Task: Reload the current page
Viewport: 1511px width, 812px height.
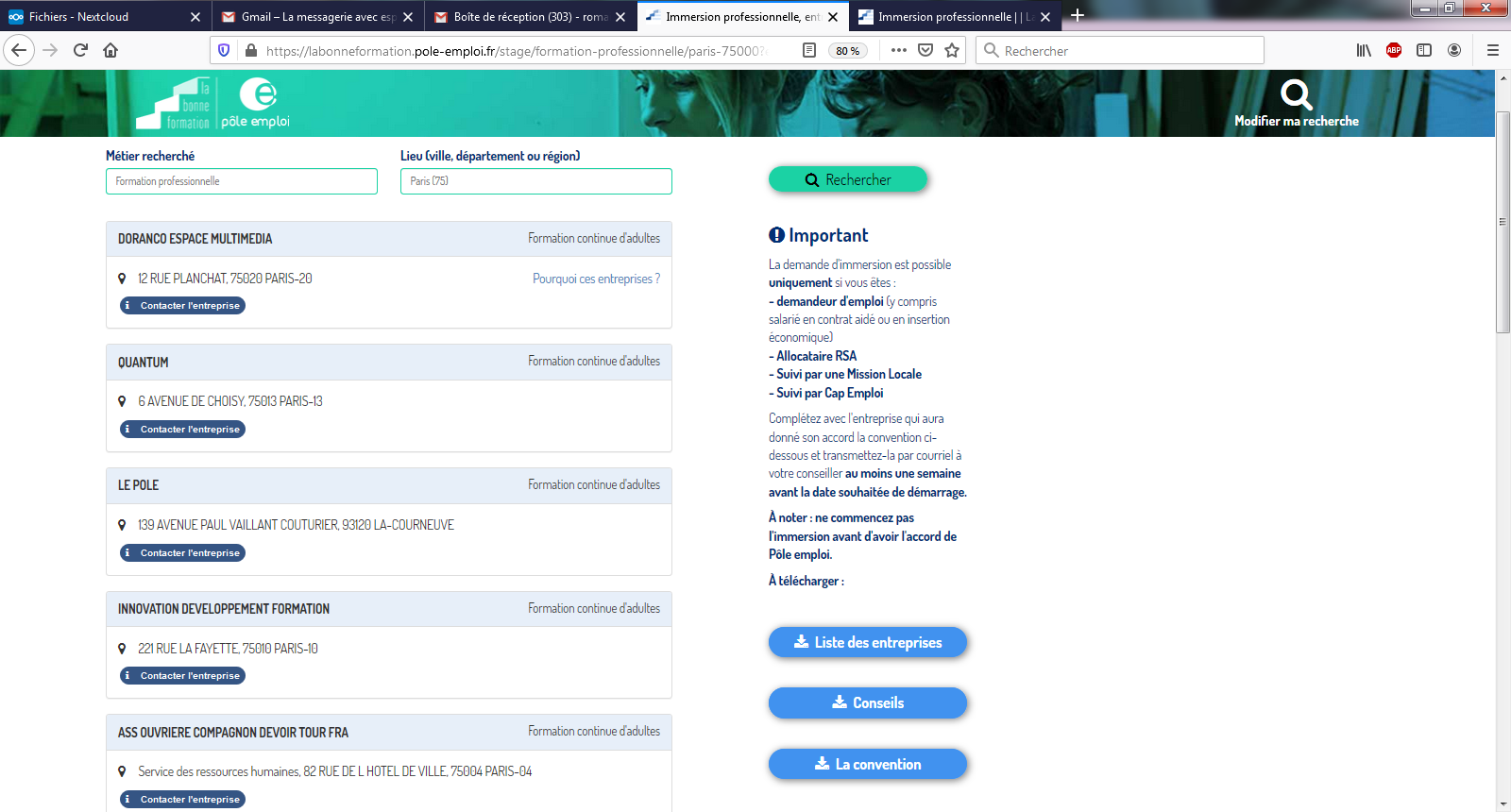Action: [x=80, y=50]
